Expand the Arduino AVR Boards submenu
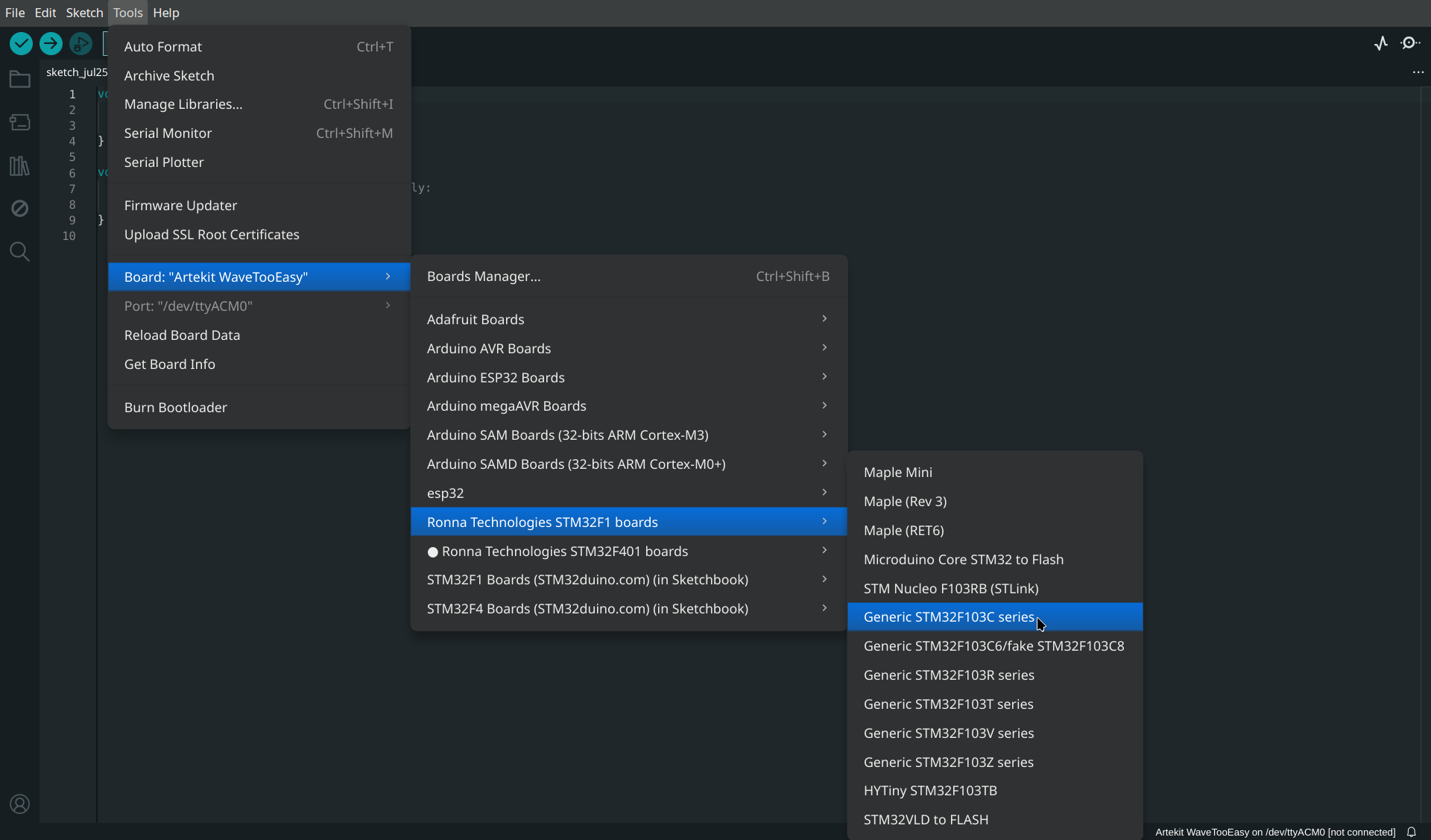This screenshot has width=1431, height=840. [x=628, y=348]
